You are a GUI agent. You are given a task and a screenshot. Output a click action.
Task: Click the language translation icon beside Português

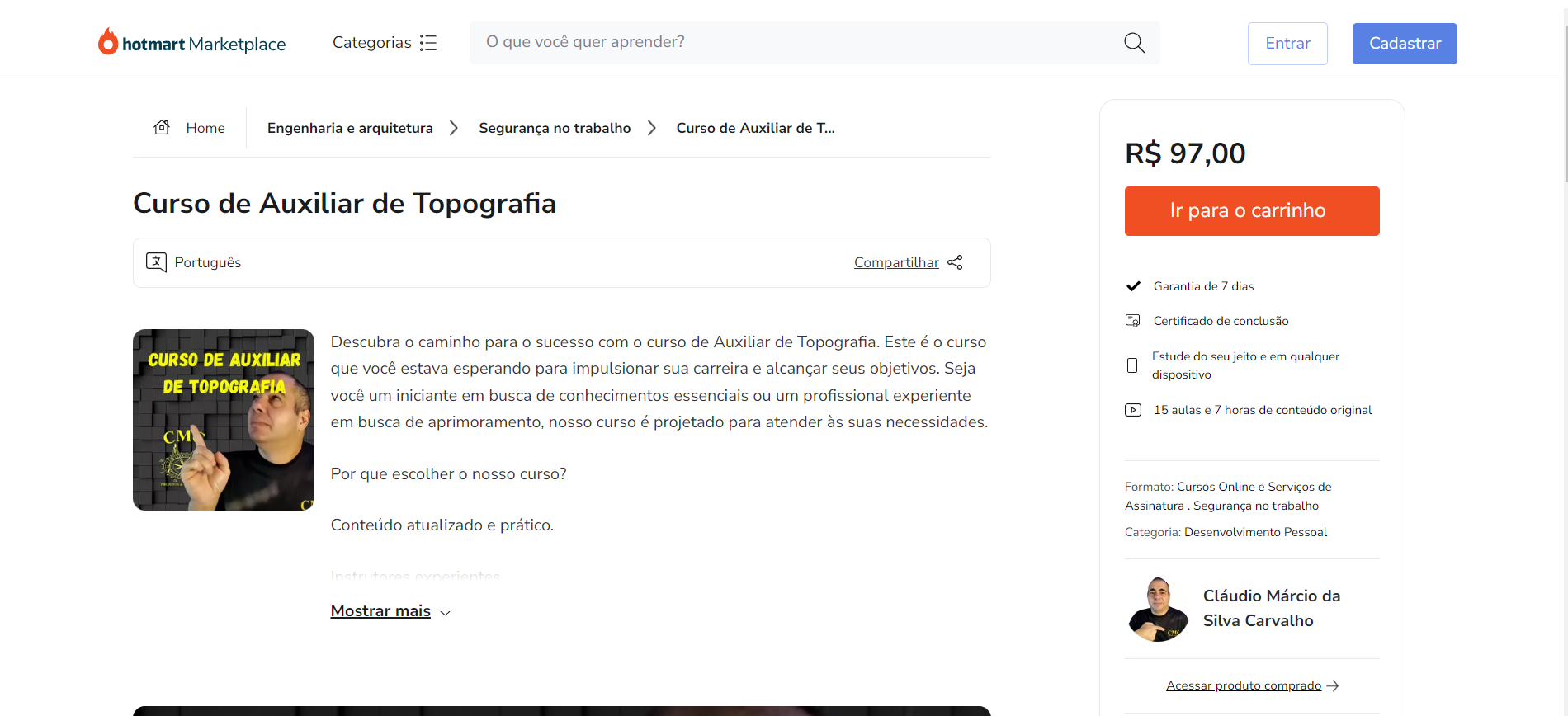tap(156, 262)
